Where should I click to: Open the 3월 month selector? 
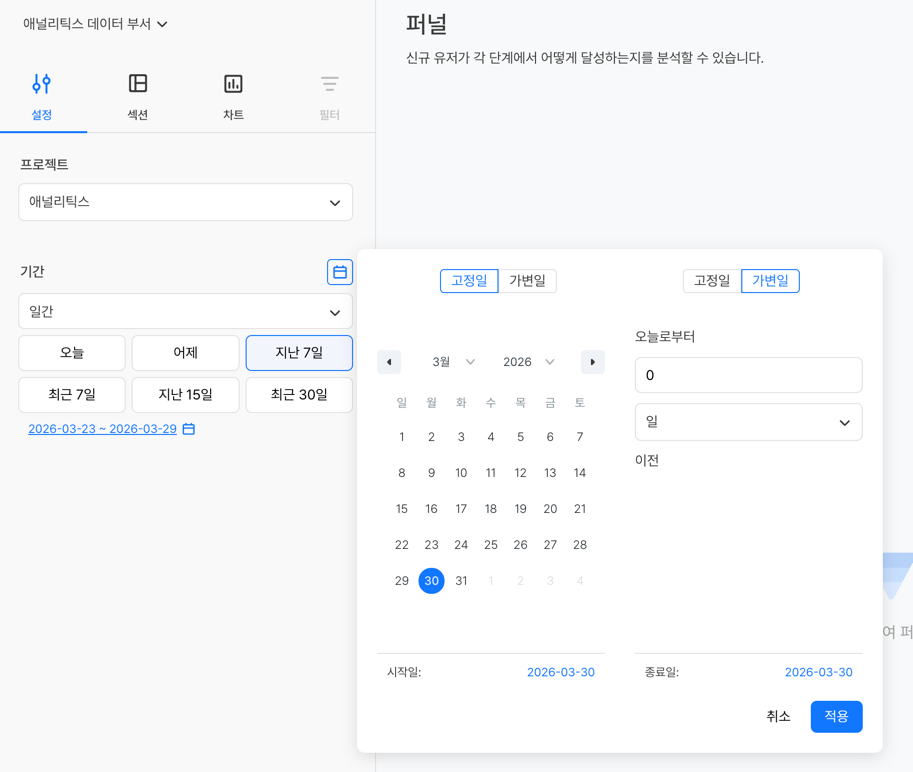pyautogui.click(x=453, y=362)
